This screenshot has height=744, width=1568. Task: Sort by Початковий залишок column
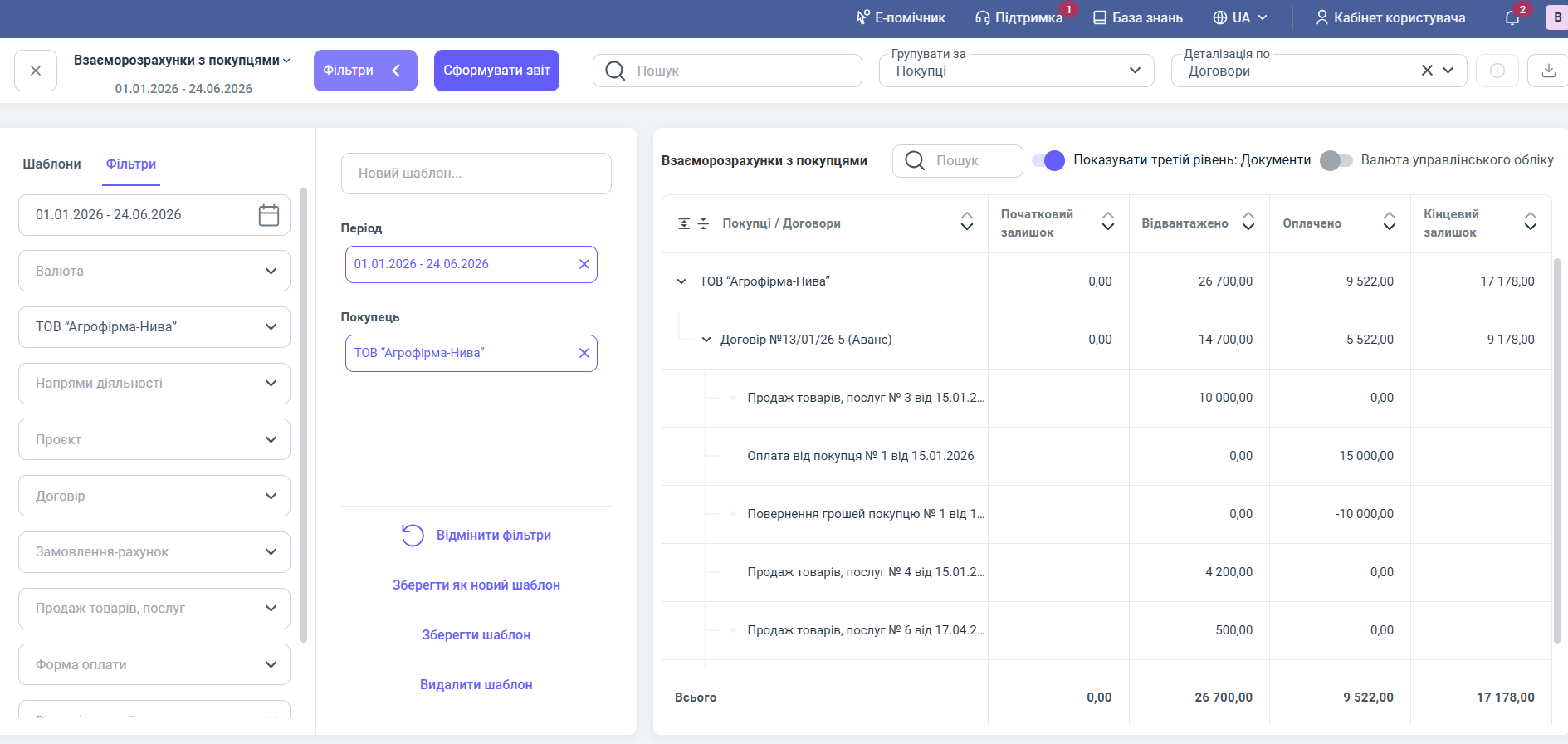click(1108, 221)
